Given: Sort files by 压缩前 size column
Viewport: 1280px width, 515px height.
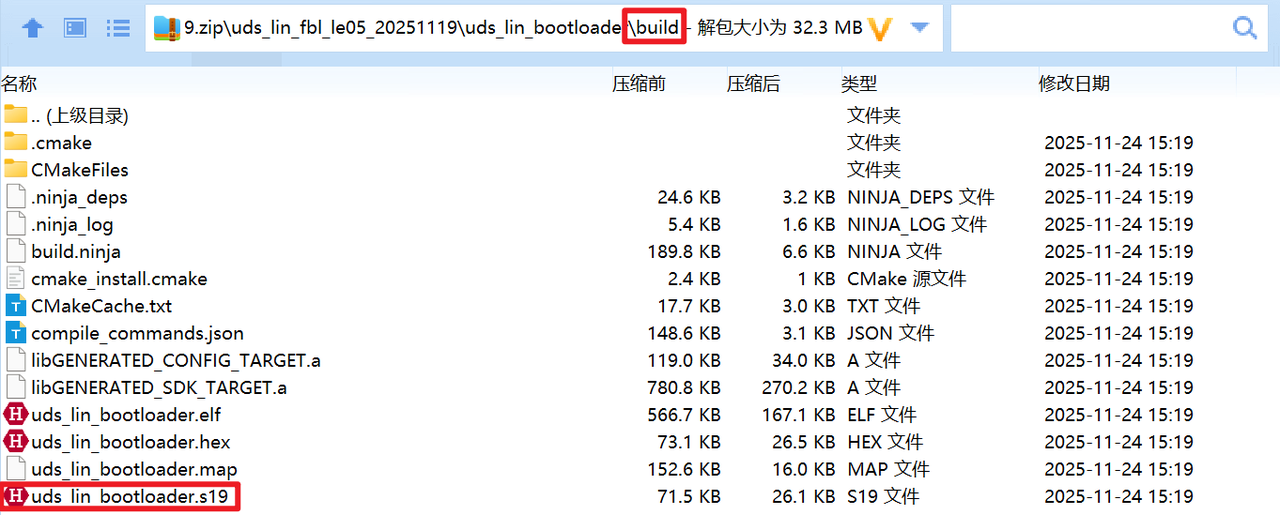Looking at the screenshot, I should 639,84.
